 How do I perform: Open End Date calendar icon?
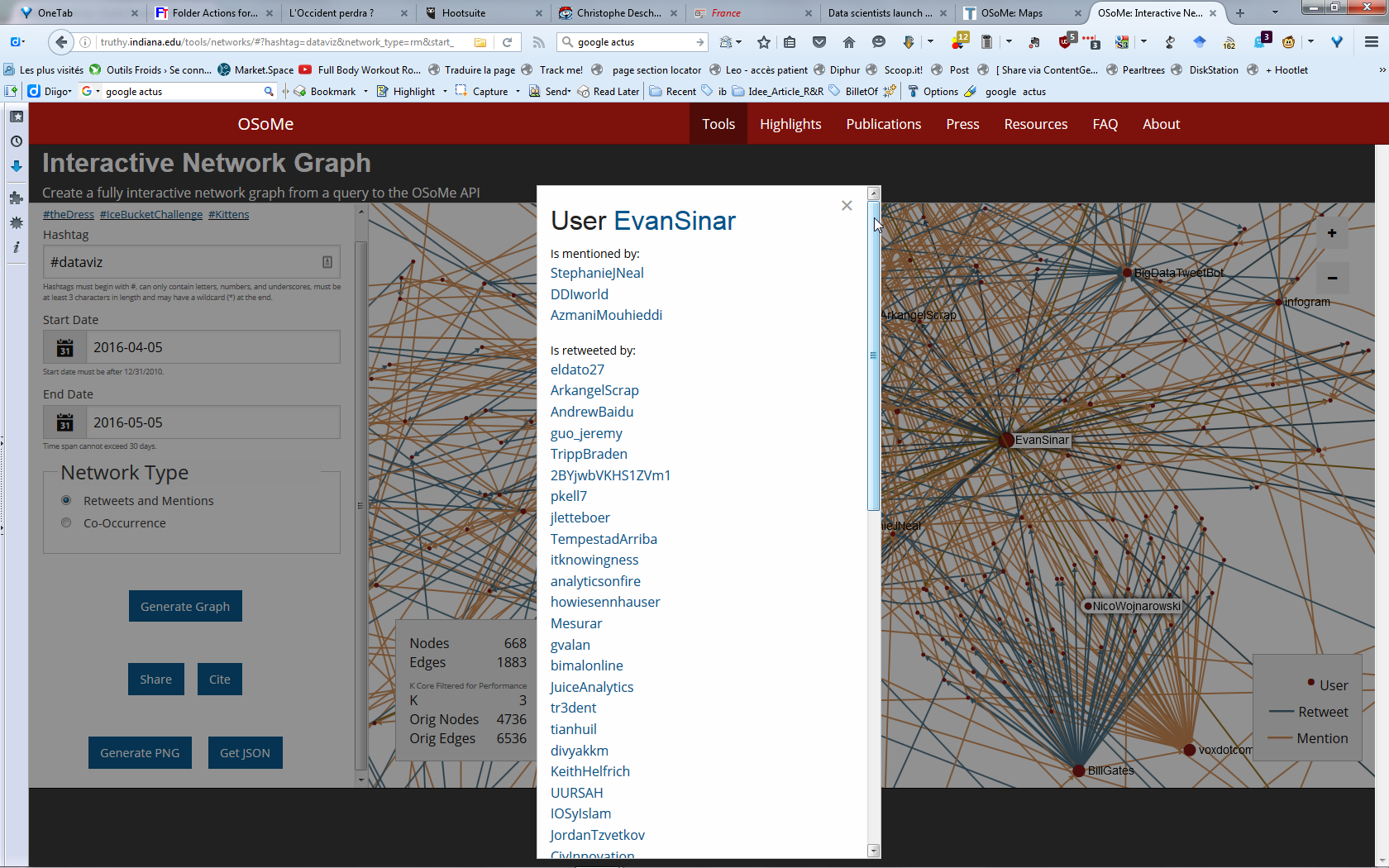click(x=64, y=422)
